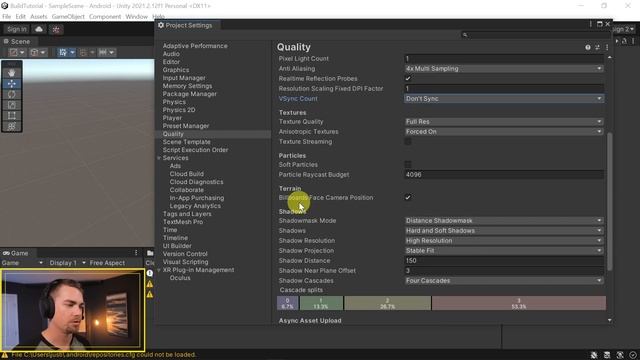Open the Display 1 dropdown in Game view
Image resolution: width=640 pixels, height=360 pixels.
[67, 263]
